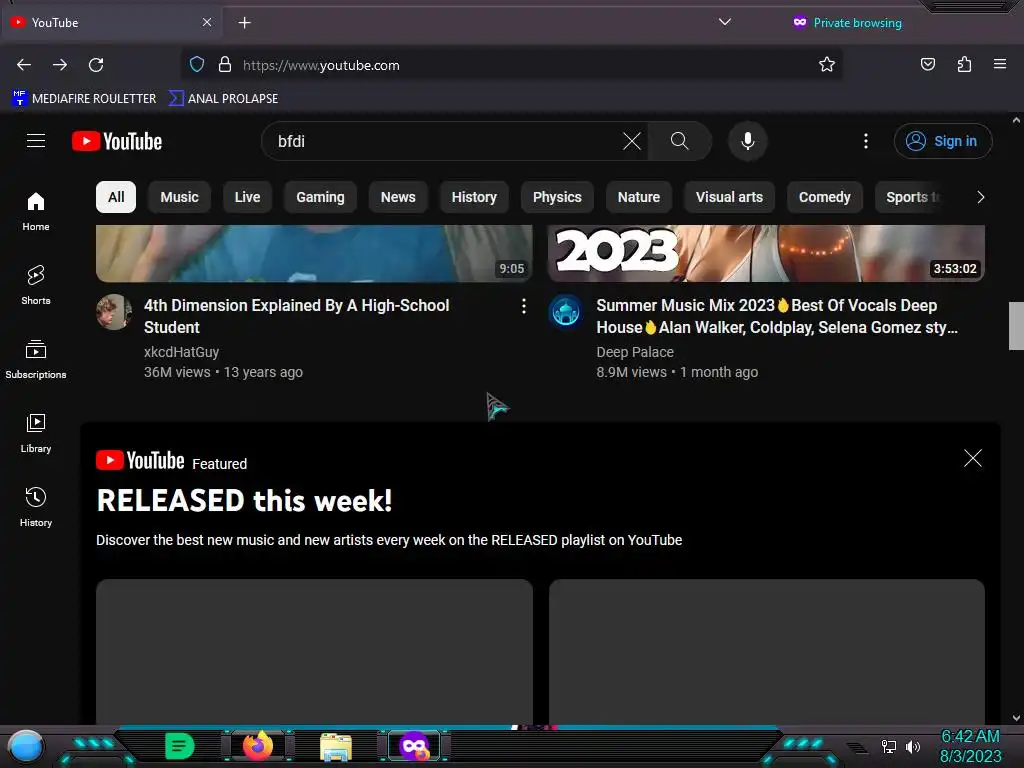Bookmark this page with the star
This screenshot has width=1024, height=768.
pyautogui.click(x=827, y=64)
